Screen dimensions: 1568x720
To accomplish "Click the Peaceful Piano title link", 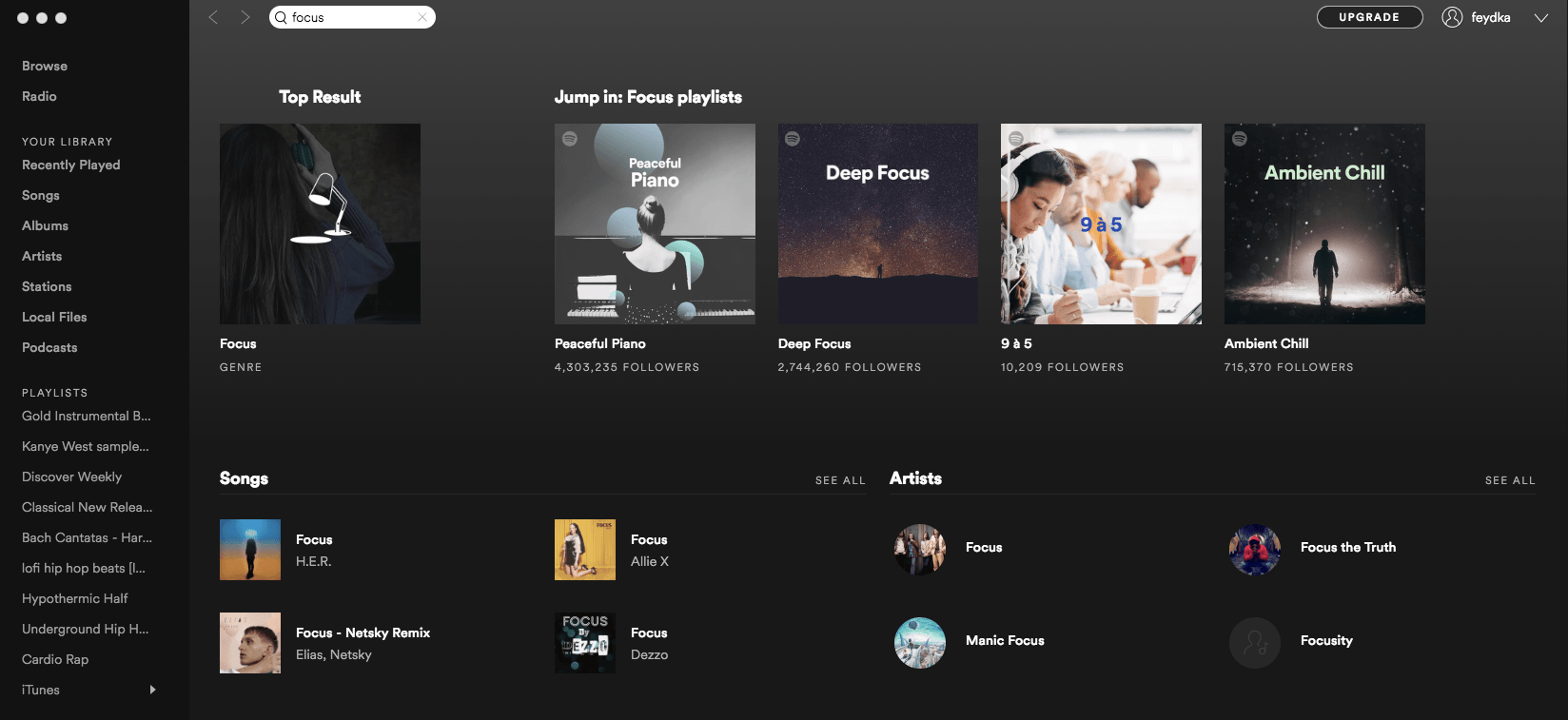I will 600,343.
